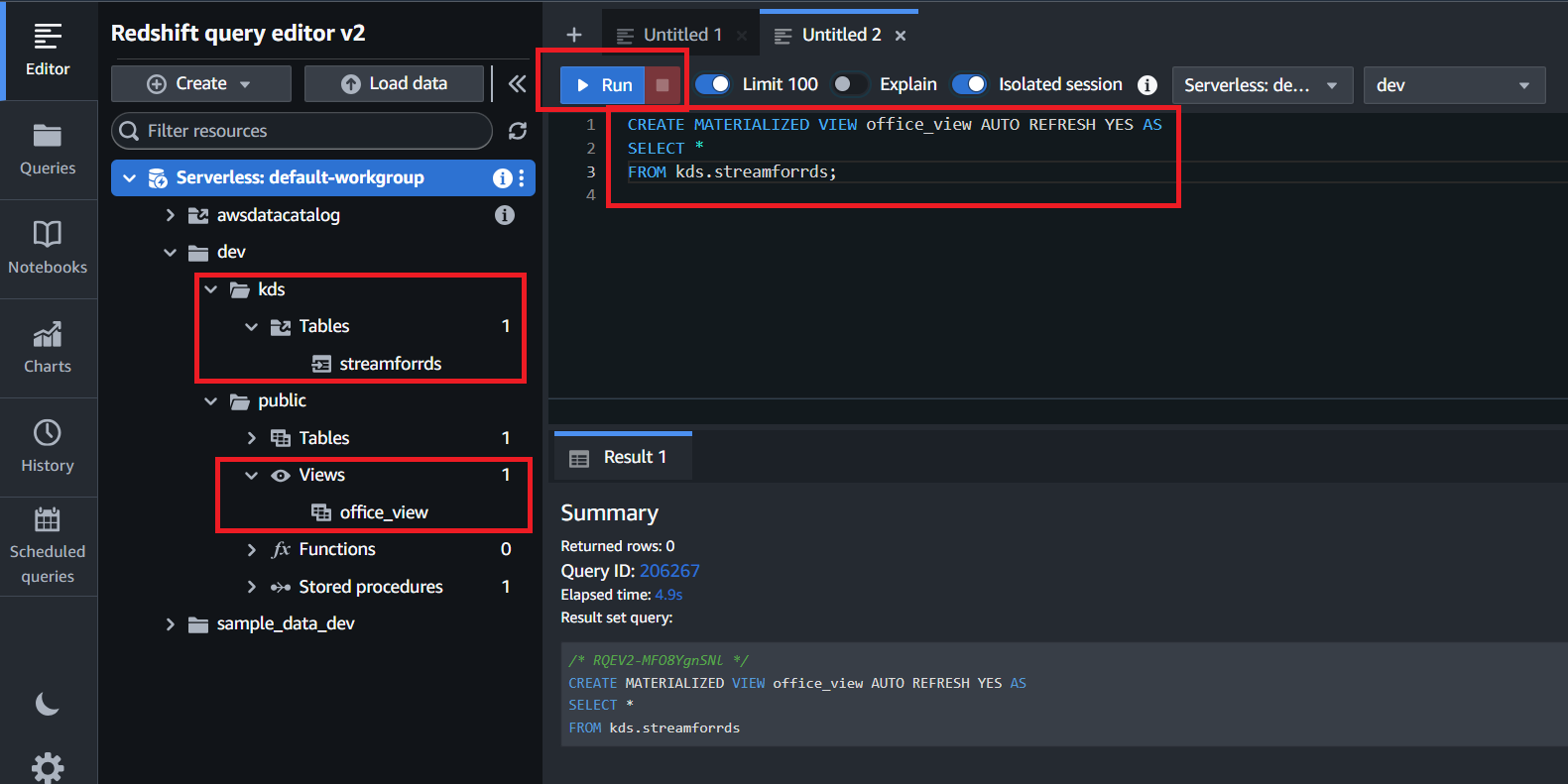Select the Result 1 tab
This screenshot has width=1568, height=784.
623,457
